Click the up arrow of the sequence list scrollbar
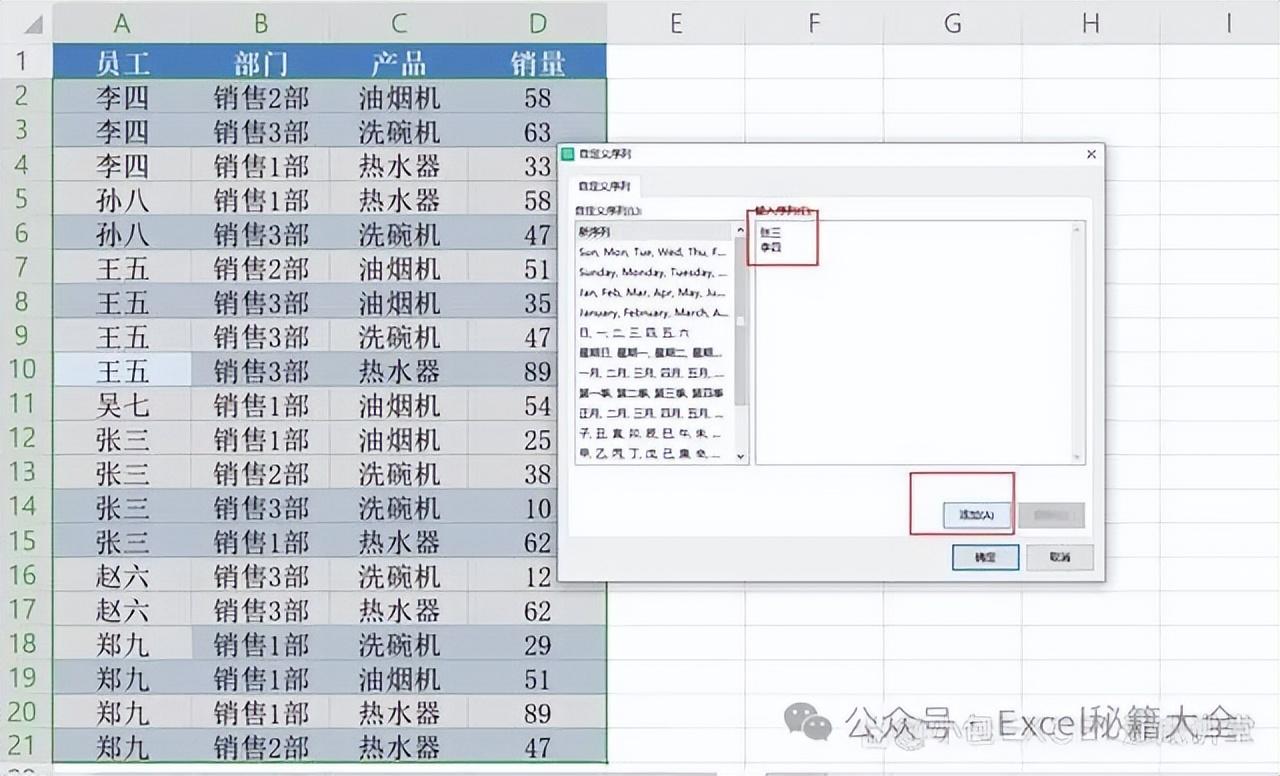1280x776 pixels. pyautogui.click(x=741, y=230)
